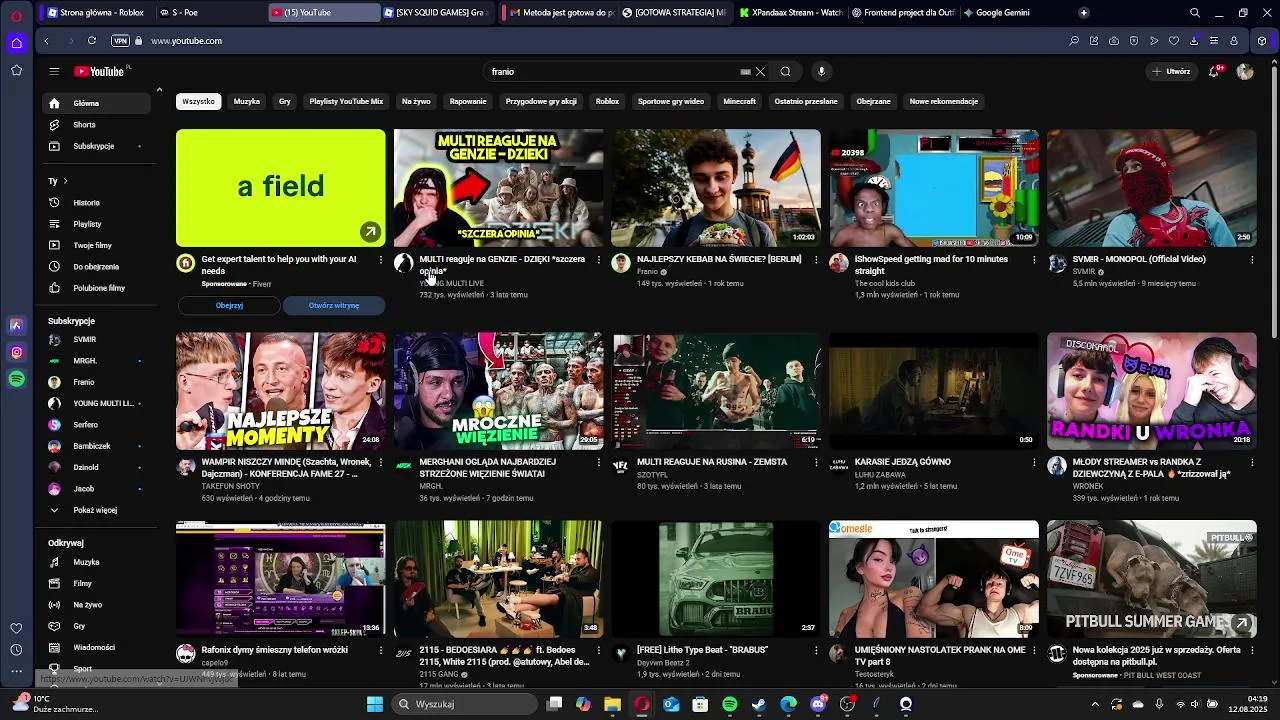Open Playlisty in sidebar
Screen dimensions: 1280x720
click(x=96, y=224)
